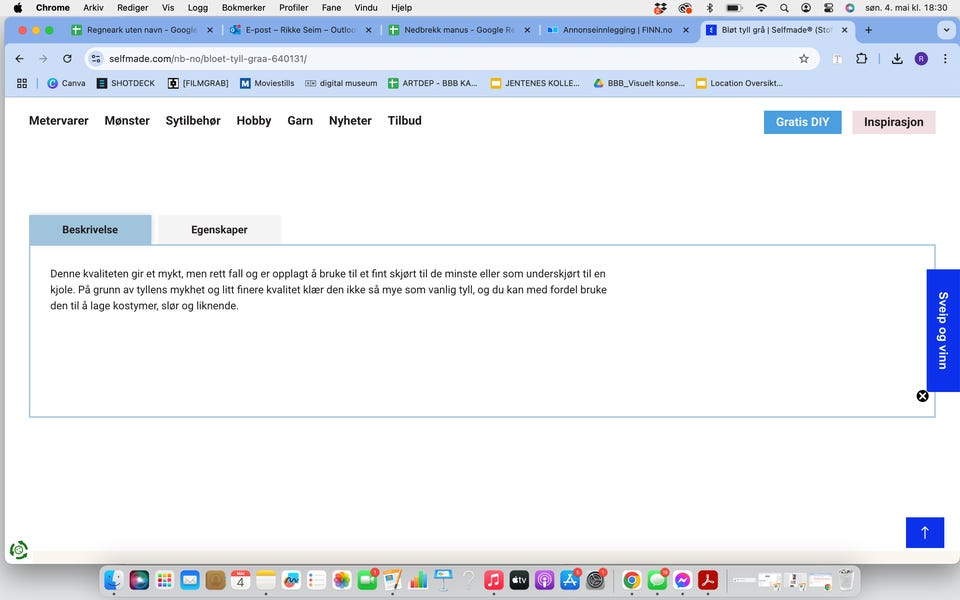Open the Chrome extensions puzzle icon
Viewport: 960px width, 600px height.
[861, 59]
